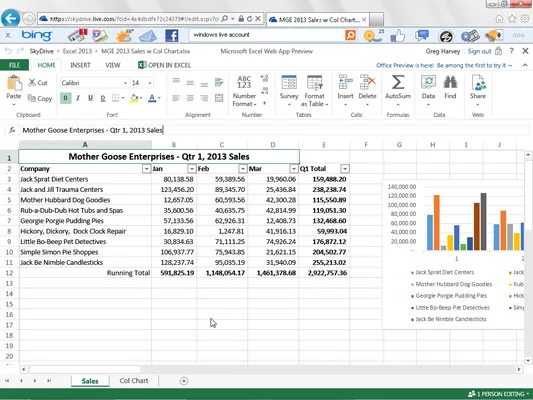Open the font color A swatch

pyautogui.click(x=152, y=98)
